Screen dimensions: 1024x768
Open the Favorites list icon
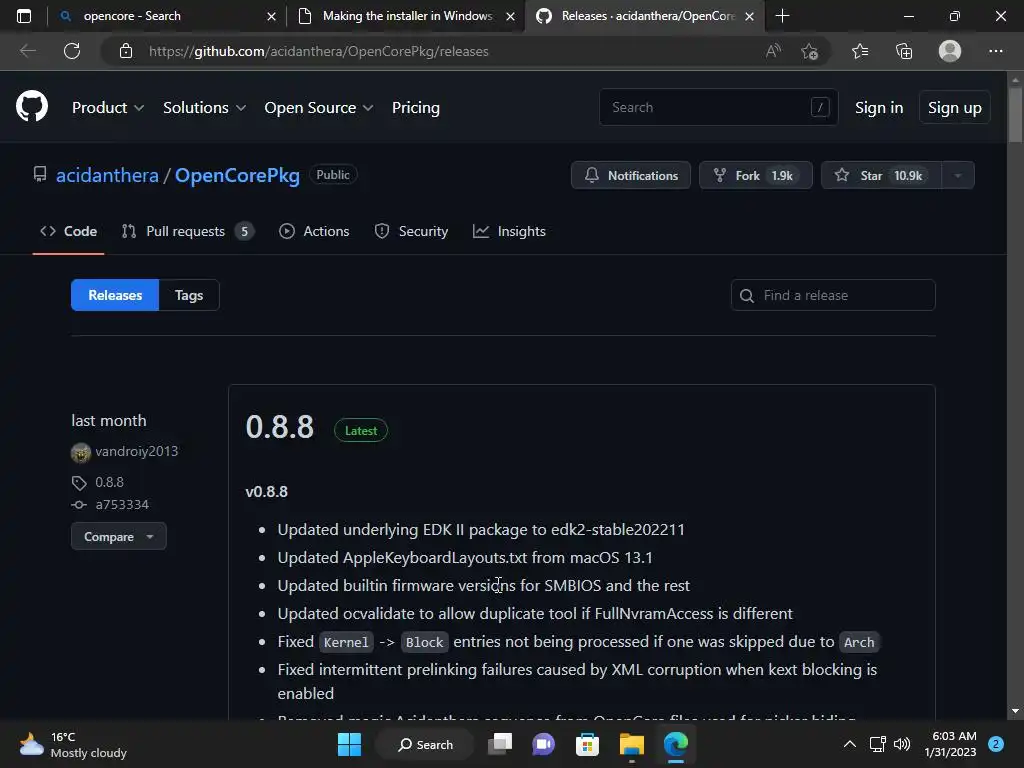pyautogui.click(x=860, y=51)
